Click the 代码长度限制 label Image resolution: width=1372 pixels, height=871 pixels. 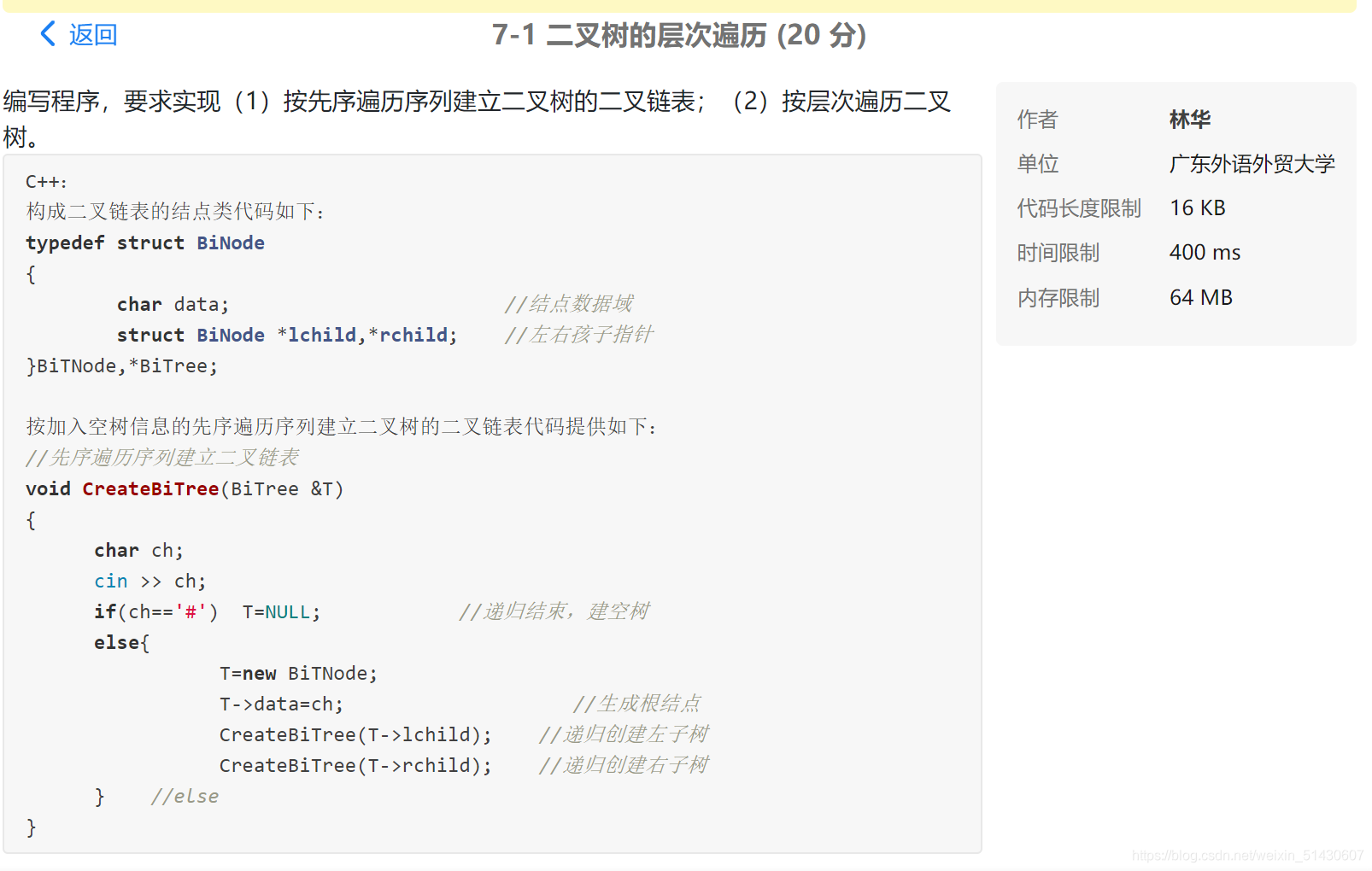pos(1079,208)
